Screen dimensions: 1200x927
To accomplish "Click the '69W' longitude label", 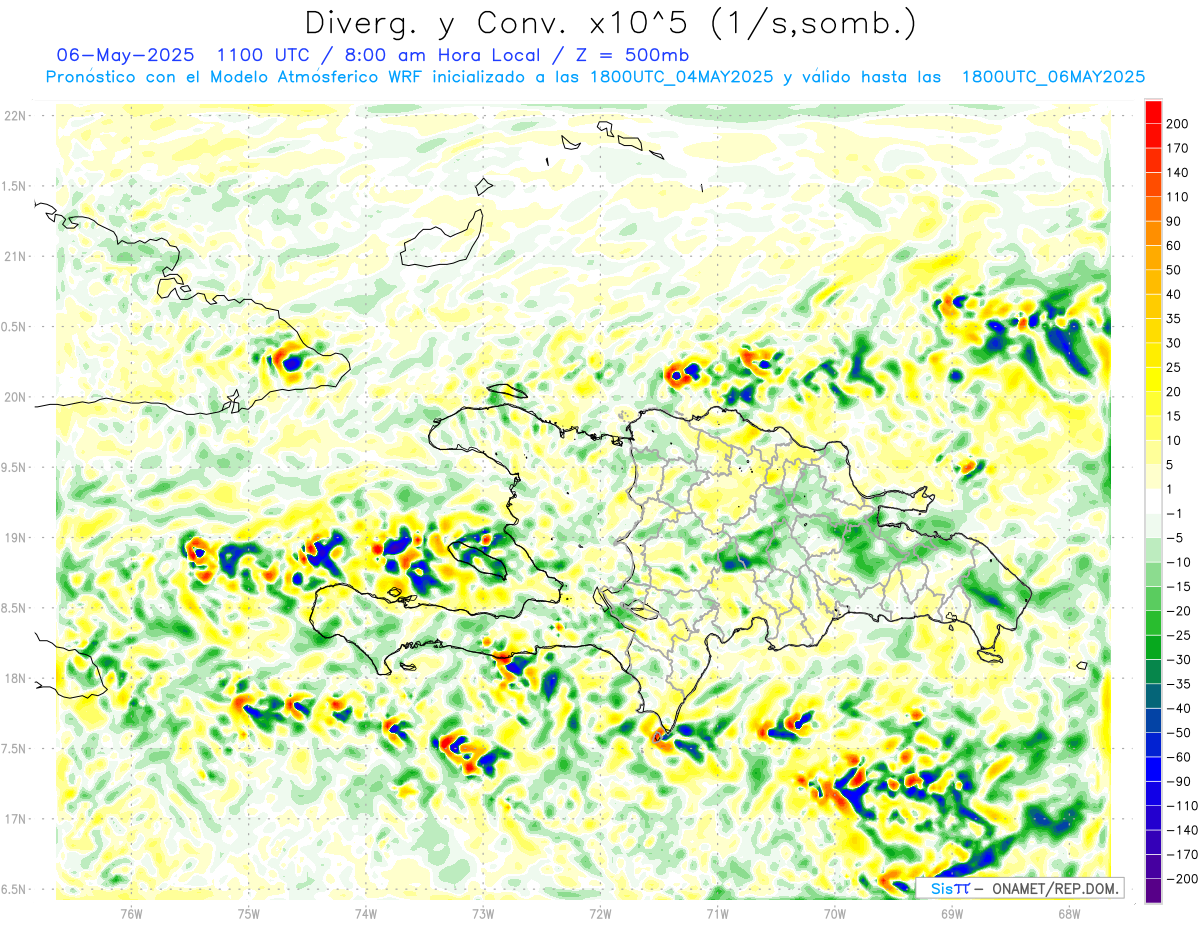I will click(x=952, y=914).
